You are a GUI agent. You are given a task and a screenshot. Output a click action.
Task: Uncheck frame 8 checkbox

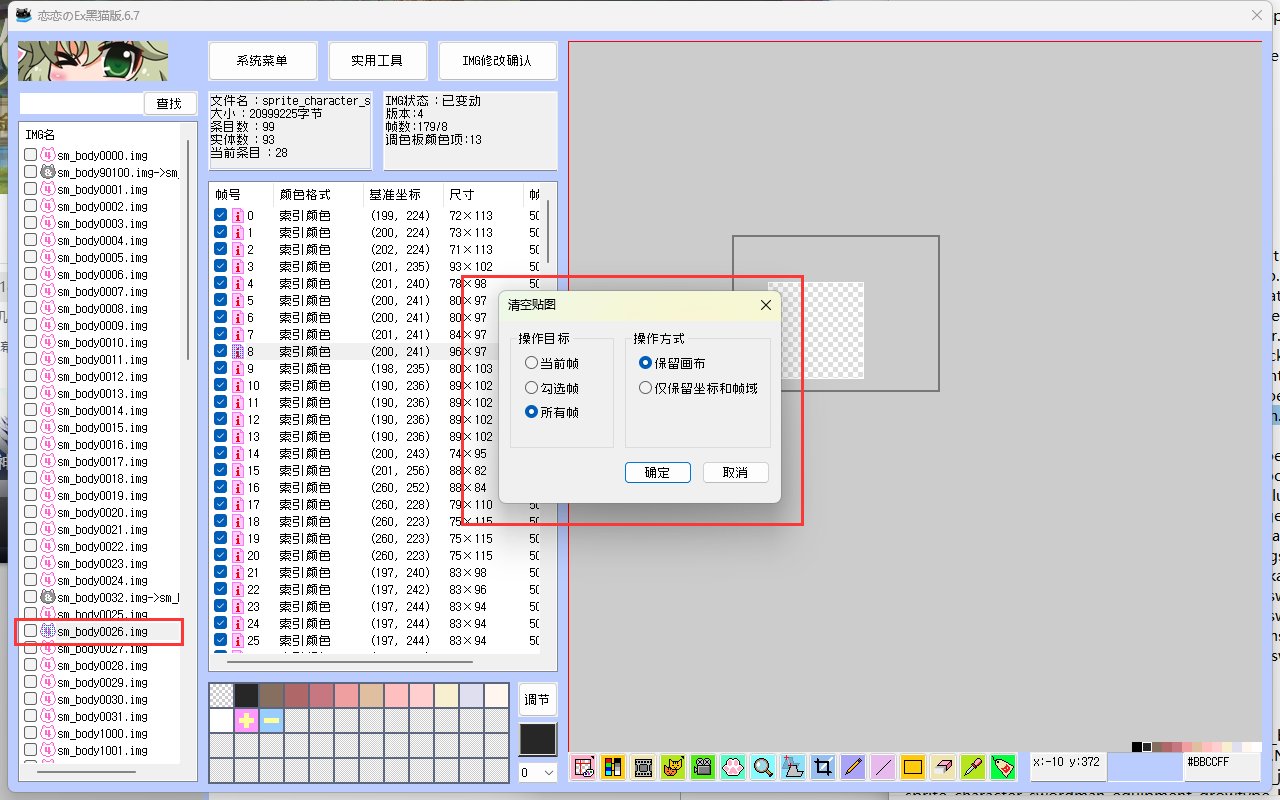click(220, 352)
